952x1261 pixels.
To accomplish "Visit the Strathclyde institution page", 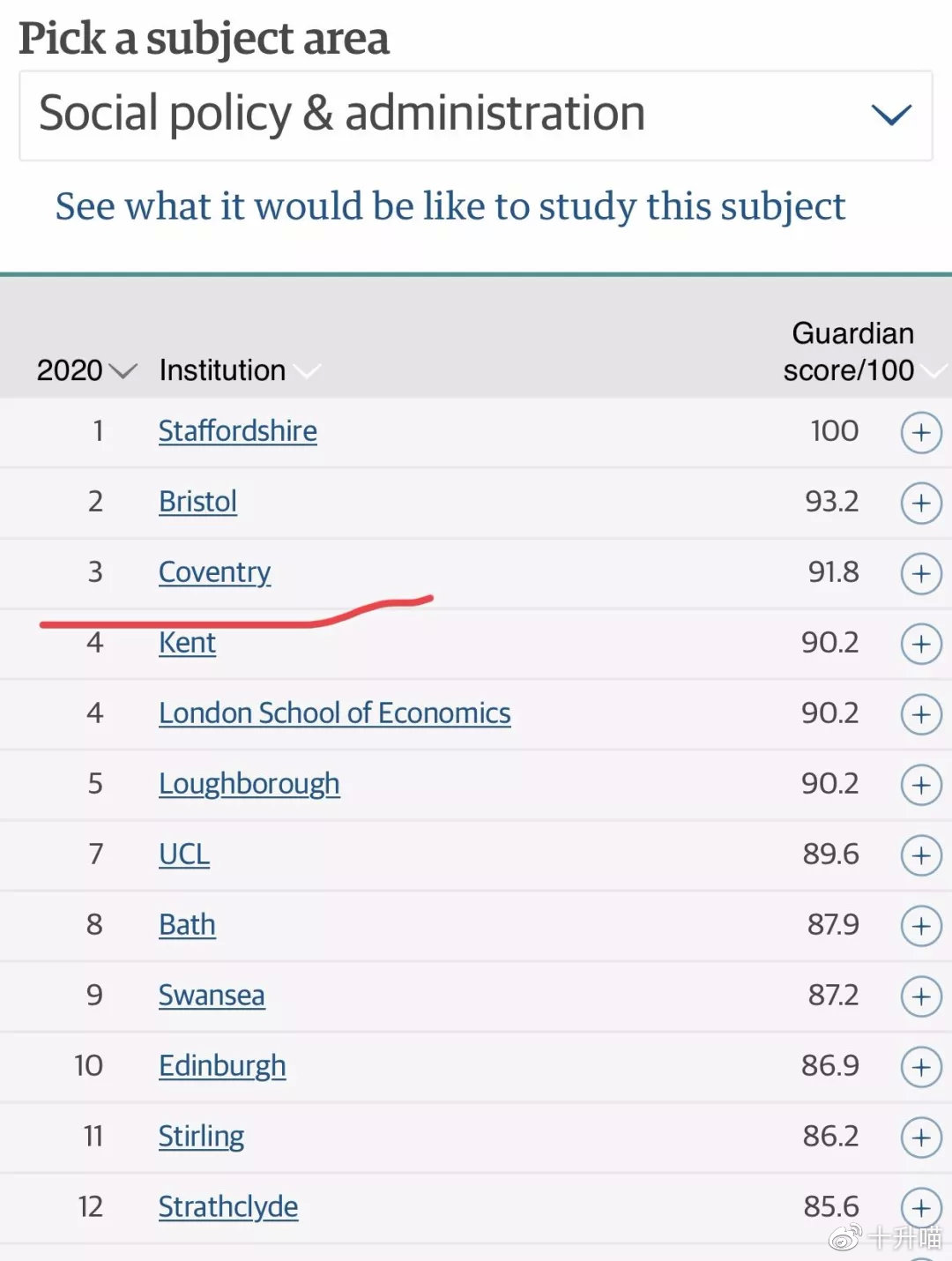I will click(x=228, y=1207).
